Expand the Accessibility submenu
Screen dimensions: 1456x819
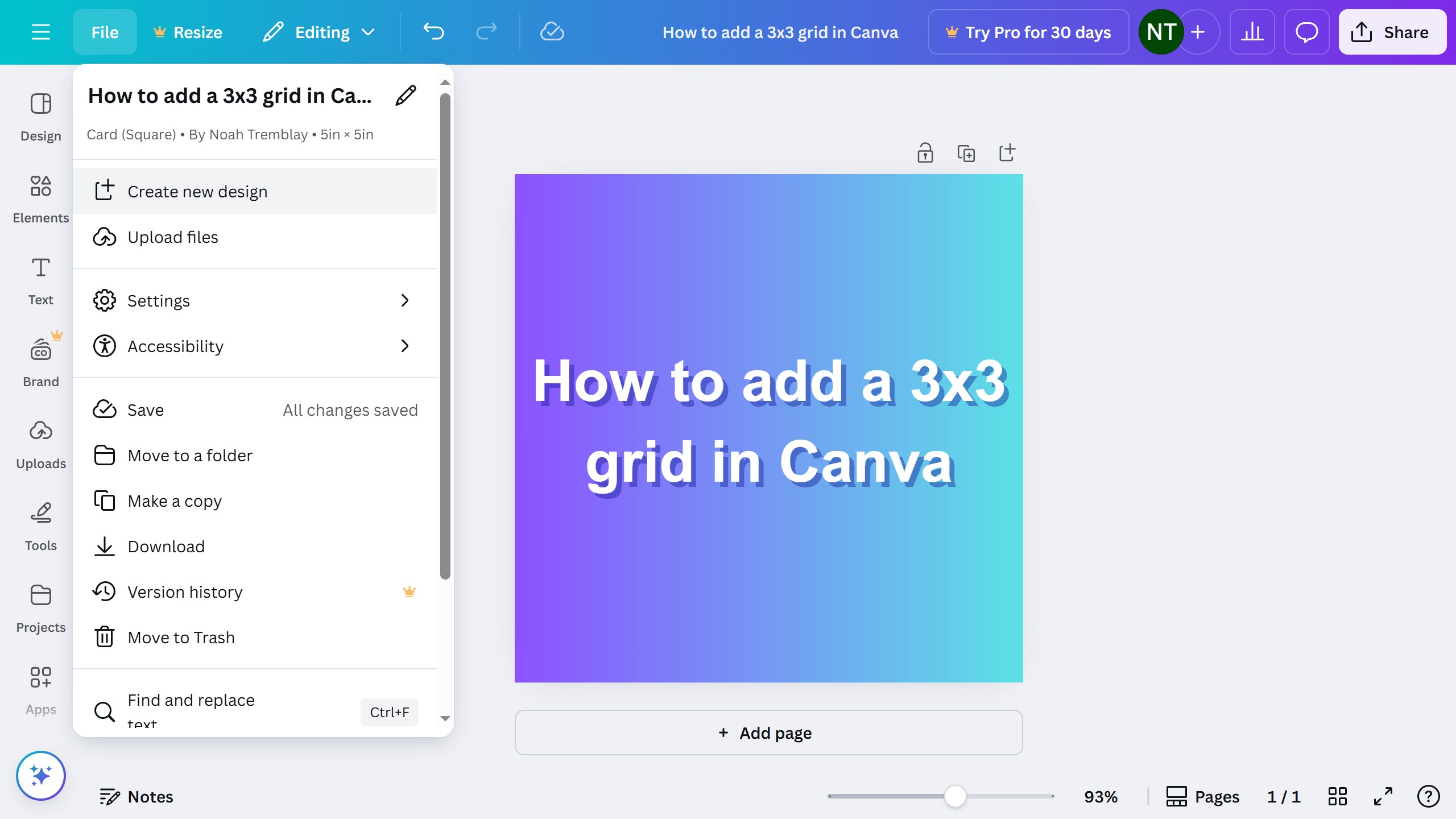point(255,346)
